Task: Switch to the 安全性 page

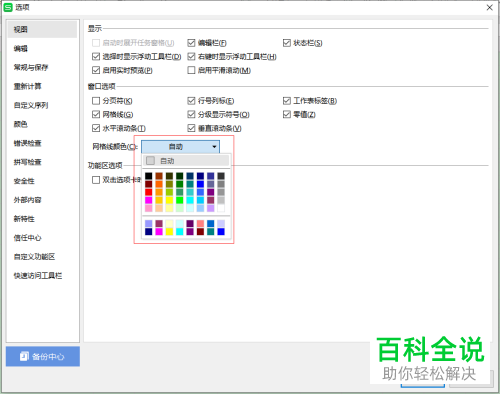Action: coord(24,181)
